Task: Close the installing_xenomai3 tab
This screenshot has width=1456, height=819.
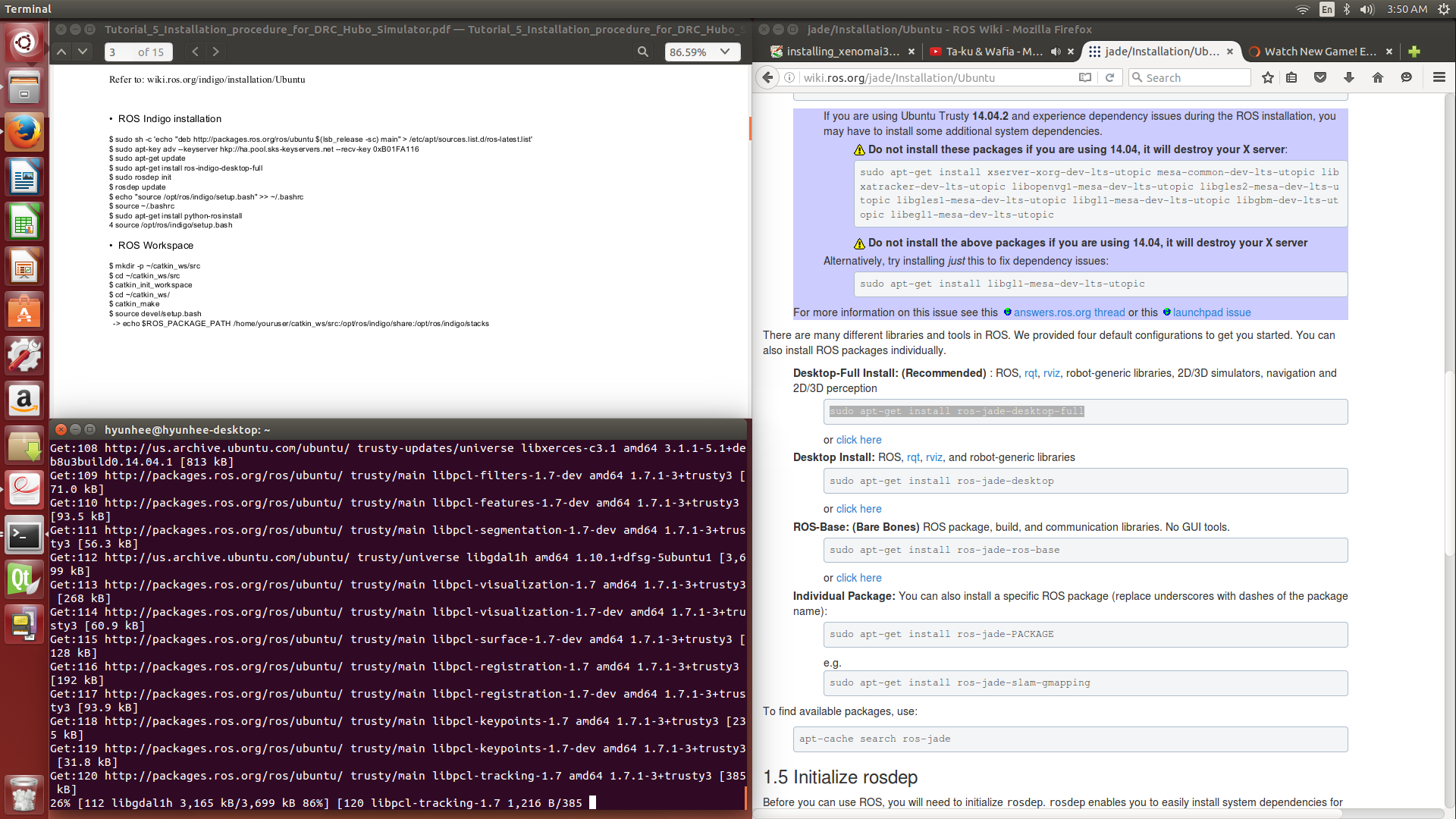Action: click(x=912, y=52)
